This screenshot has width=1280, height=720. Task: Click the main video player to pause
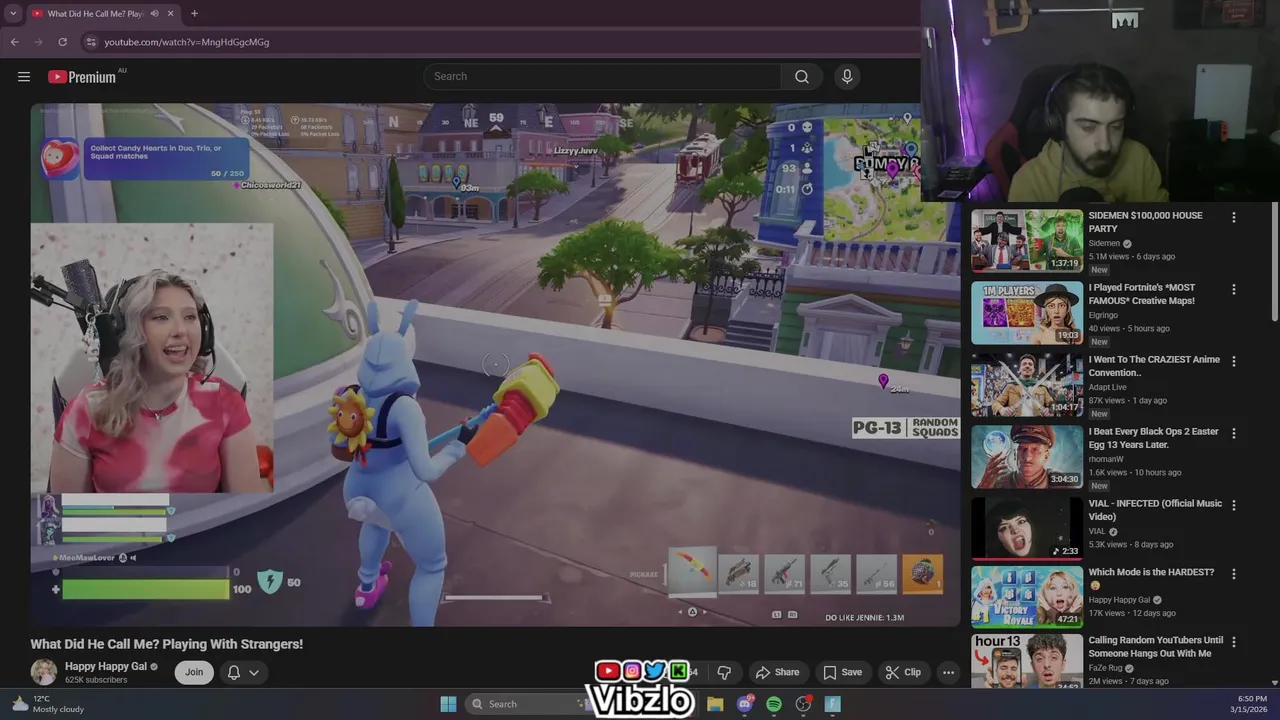(x=495, y=365)
